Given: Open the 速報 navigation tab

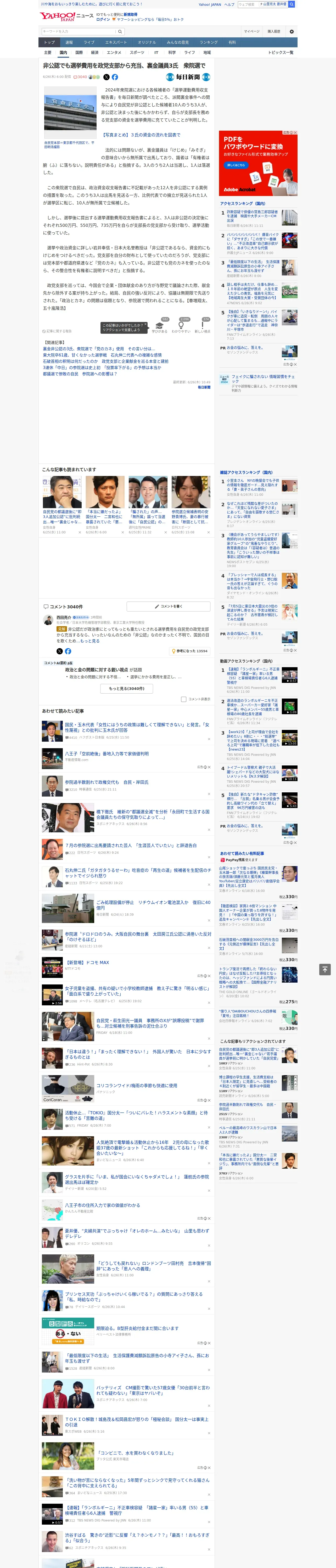Looking at the screenshot, I should [x=69, y=43].
